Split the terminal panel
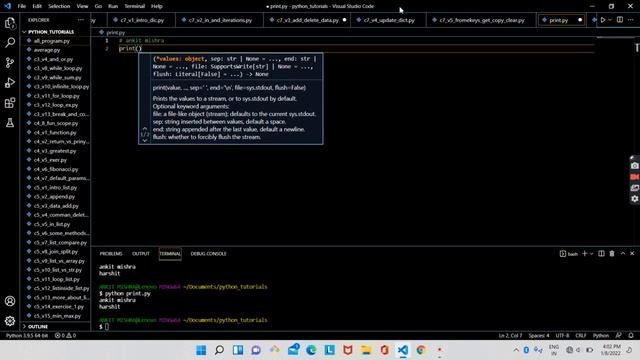This screenshot has height=360, width=640. click(601, 253)
